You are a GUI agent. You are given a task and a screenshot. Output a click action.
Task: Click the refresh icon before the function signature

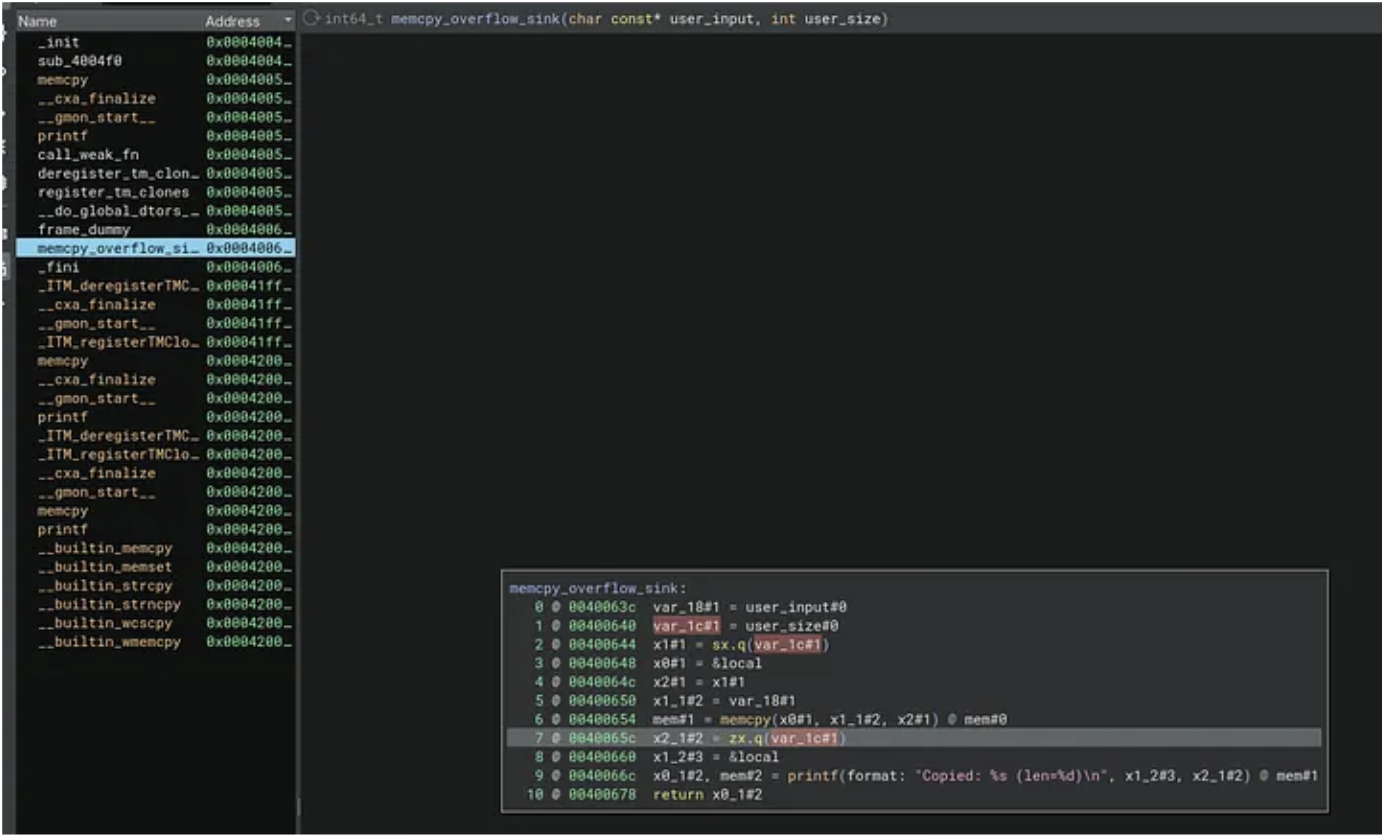[311, 20]
